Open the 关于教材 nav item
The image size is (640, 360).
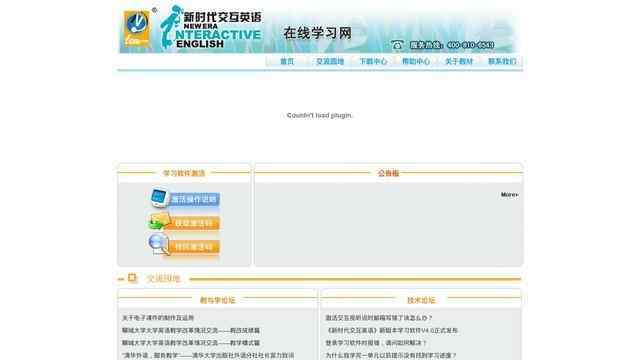pyautogui.click(x=459, y=61)
